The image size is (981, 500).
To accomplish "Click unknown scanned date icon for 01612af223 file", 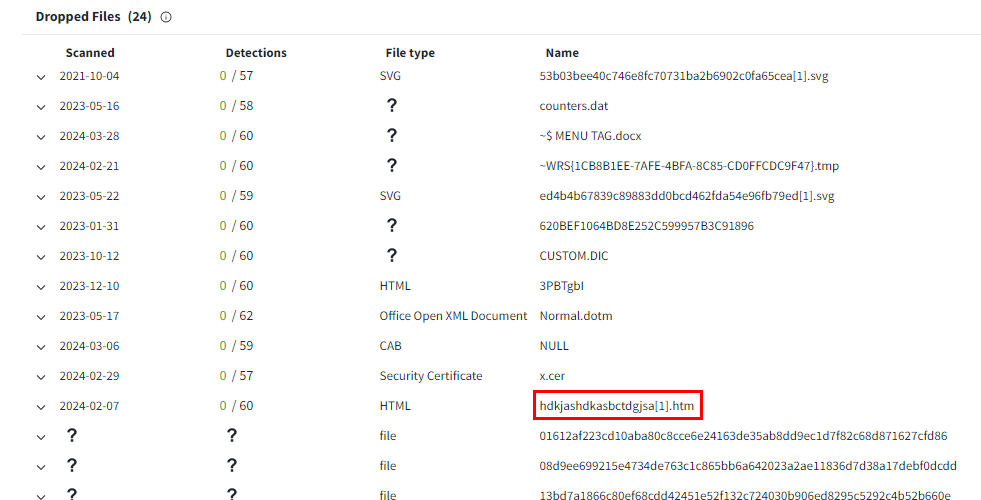I will (x=72, y=436).
